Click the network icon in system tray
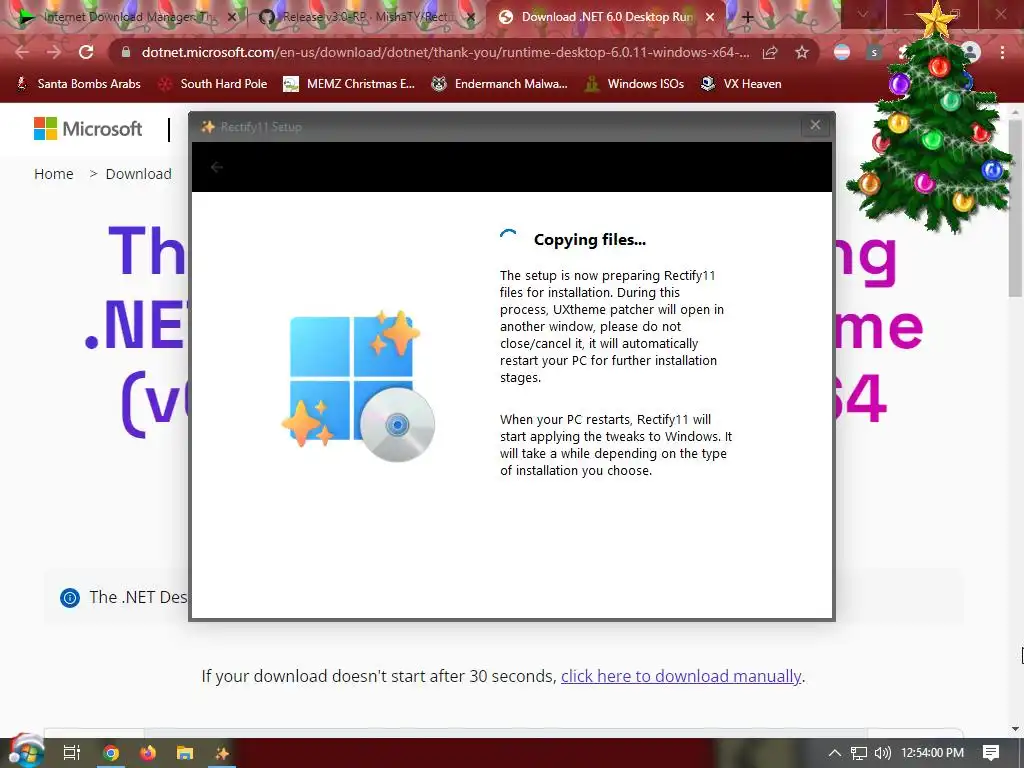This screenshot has width=1024, height=768. (859, 753)
